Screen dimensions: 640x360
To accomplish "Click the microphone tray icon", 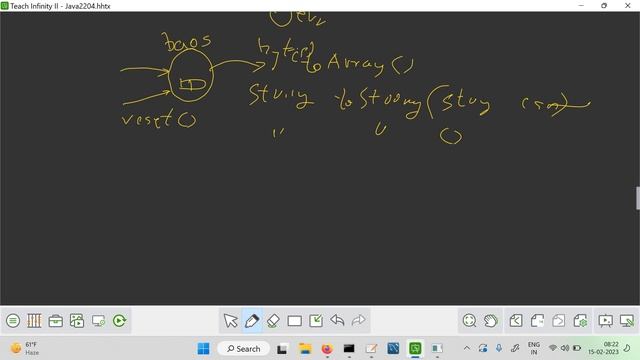I will pyautogui.click(x=499, y=348).
